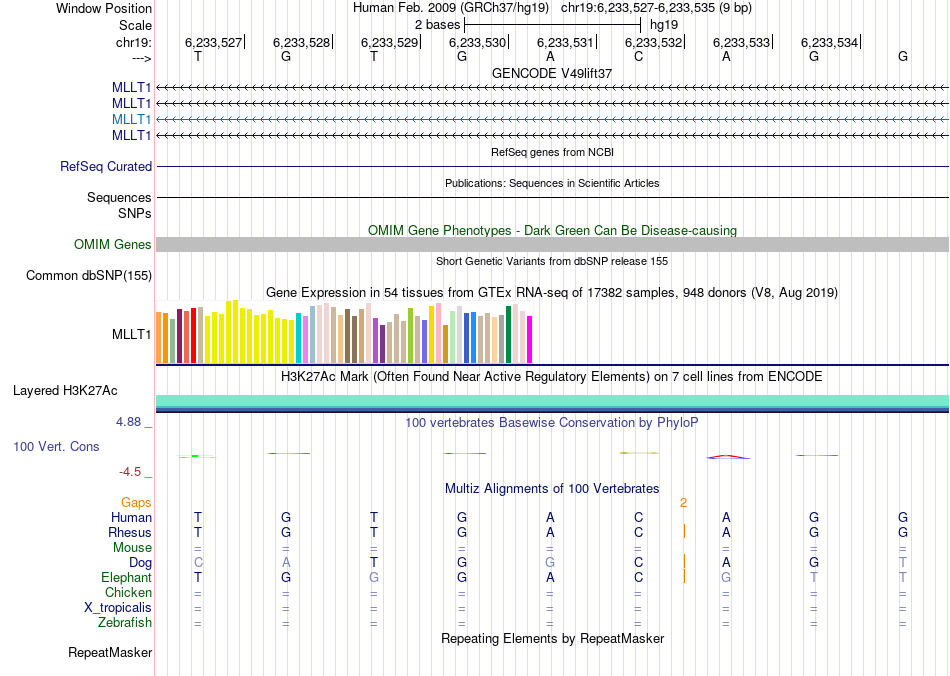This screenshot has height=676, width=950.
Task: Click the chr19: ruler label
Action: 133,42
